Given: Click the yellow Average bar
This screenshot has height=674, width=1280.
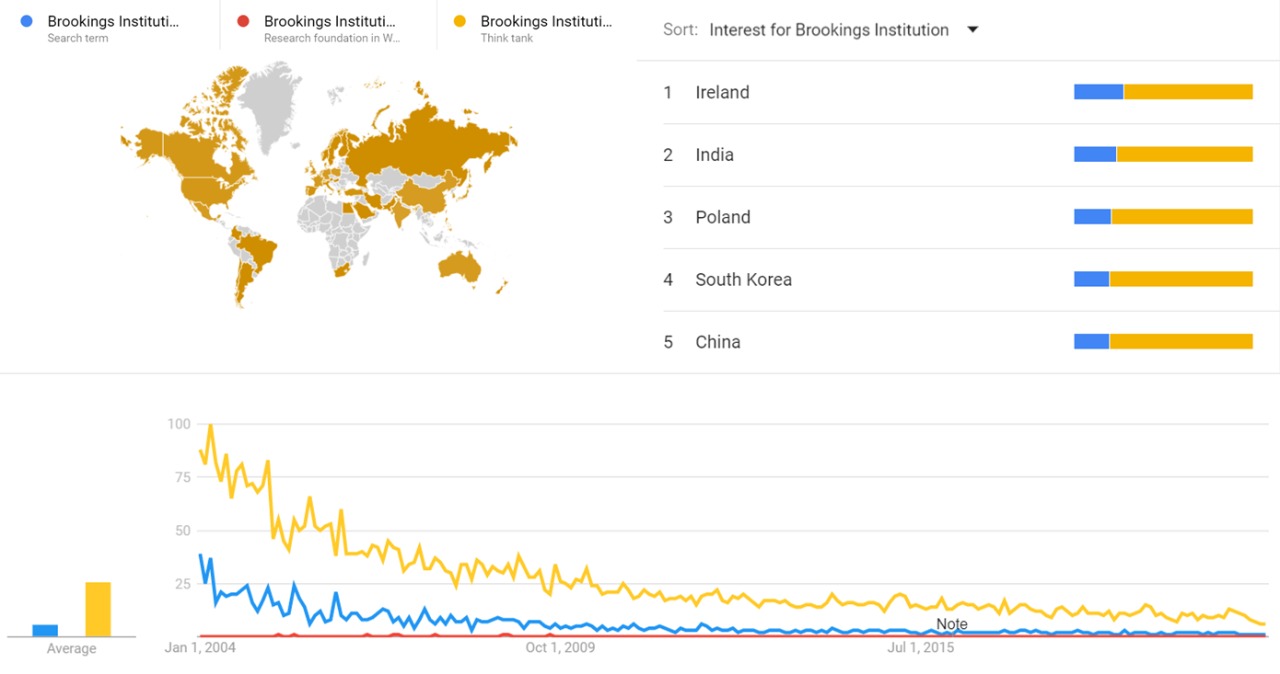Looking at the screenshot, I should pyautogui.click(x=98, y=609).
